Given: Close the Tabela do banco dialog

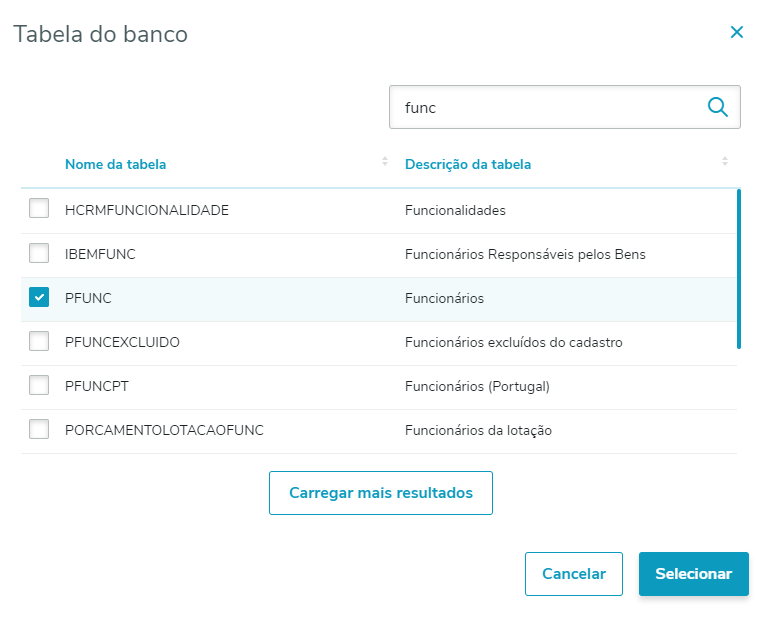Looking at the screenshot, I should (x=737, y=33).
